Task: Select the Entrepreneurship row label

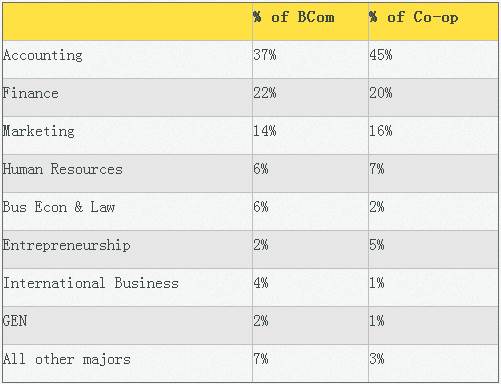Action: click(66, 245)
